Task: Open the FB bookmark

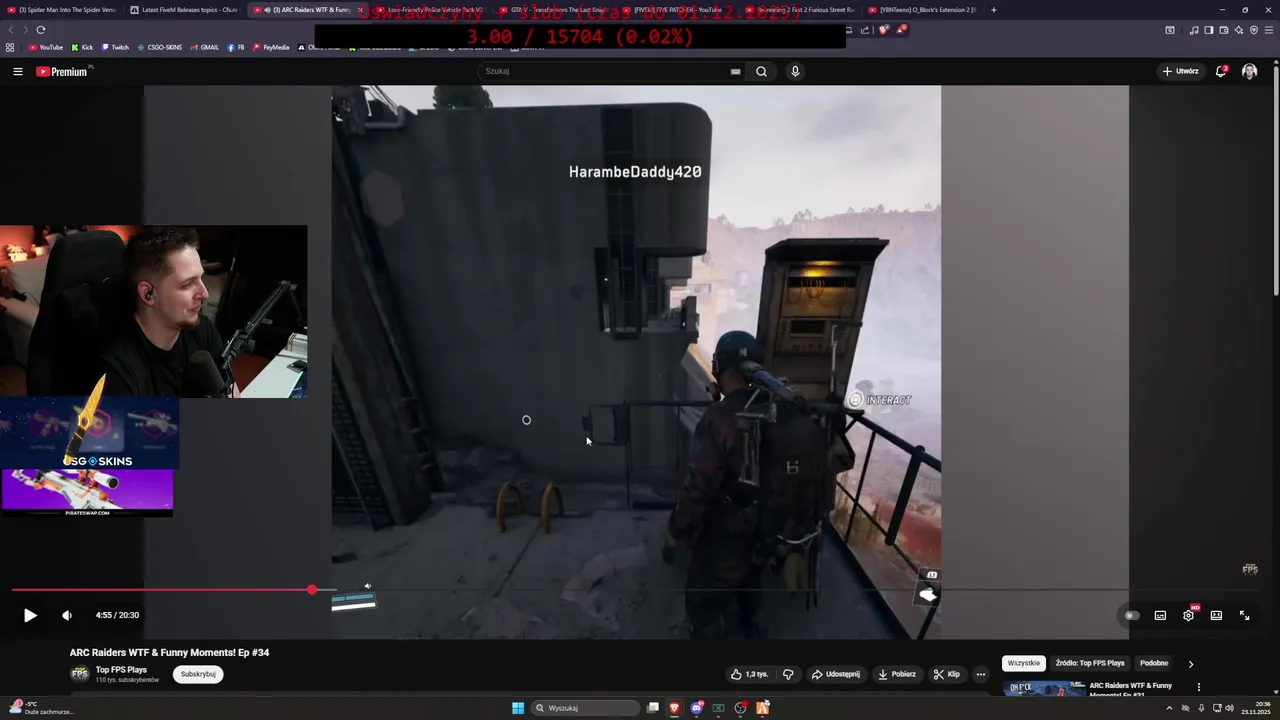Action: (236, 47)
